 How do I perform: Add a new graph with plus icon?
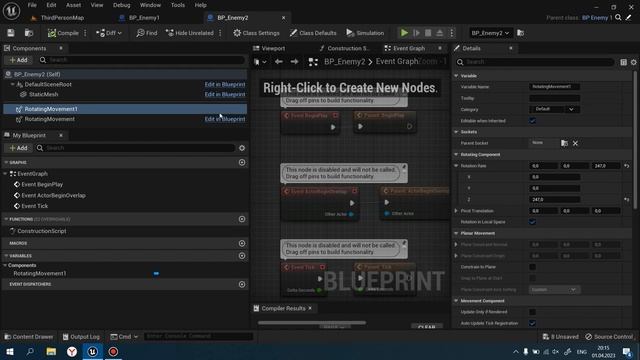[x=242, y=162]
